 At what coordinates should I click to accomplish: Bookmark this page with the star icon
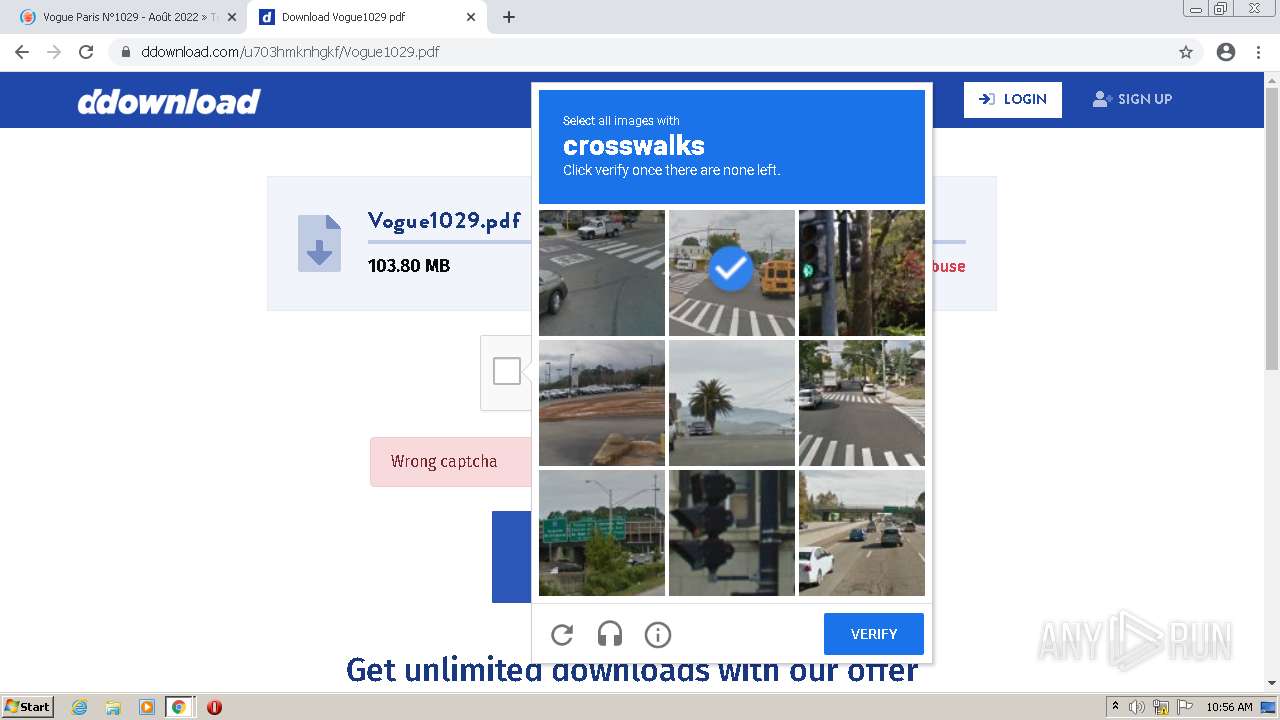(1186, 52)
